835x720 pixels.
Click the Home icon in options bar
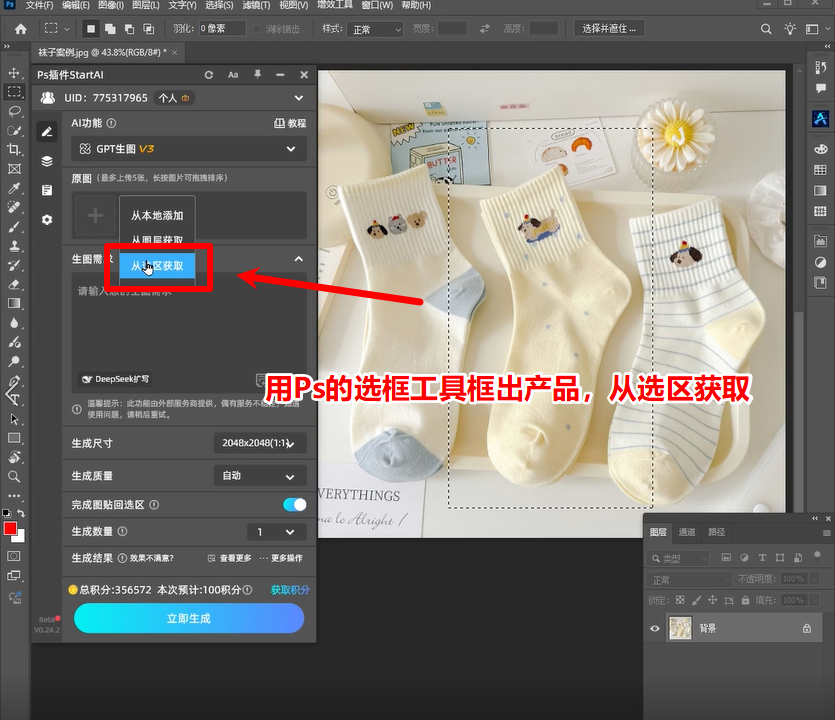click(21, 29)
